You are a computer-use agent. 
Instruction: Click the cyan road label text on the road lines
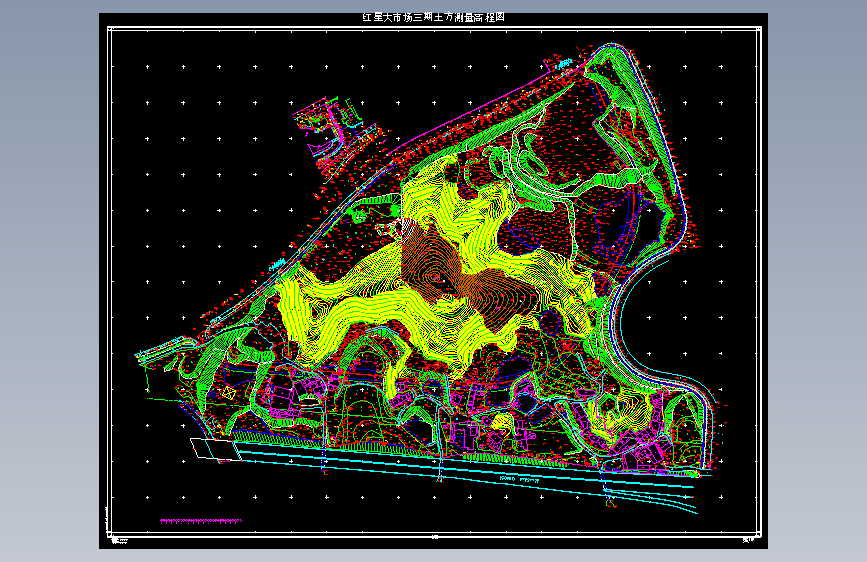point(519,479)
